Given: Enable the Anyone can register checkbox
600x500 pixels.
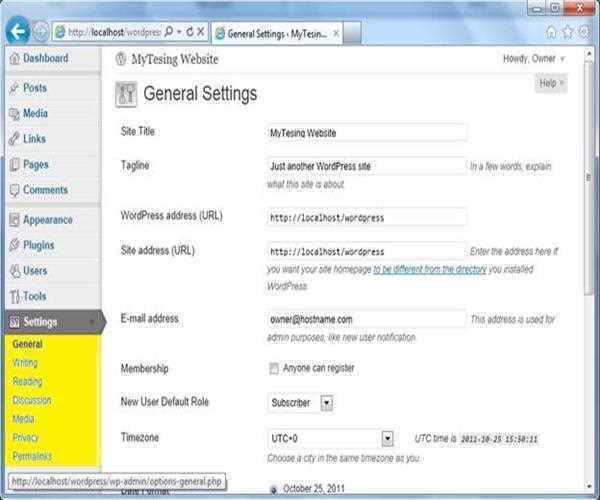Looking at the screenshot, I should pos(274,368).
